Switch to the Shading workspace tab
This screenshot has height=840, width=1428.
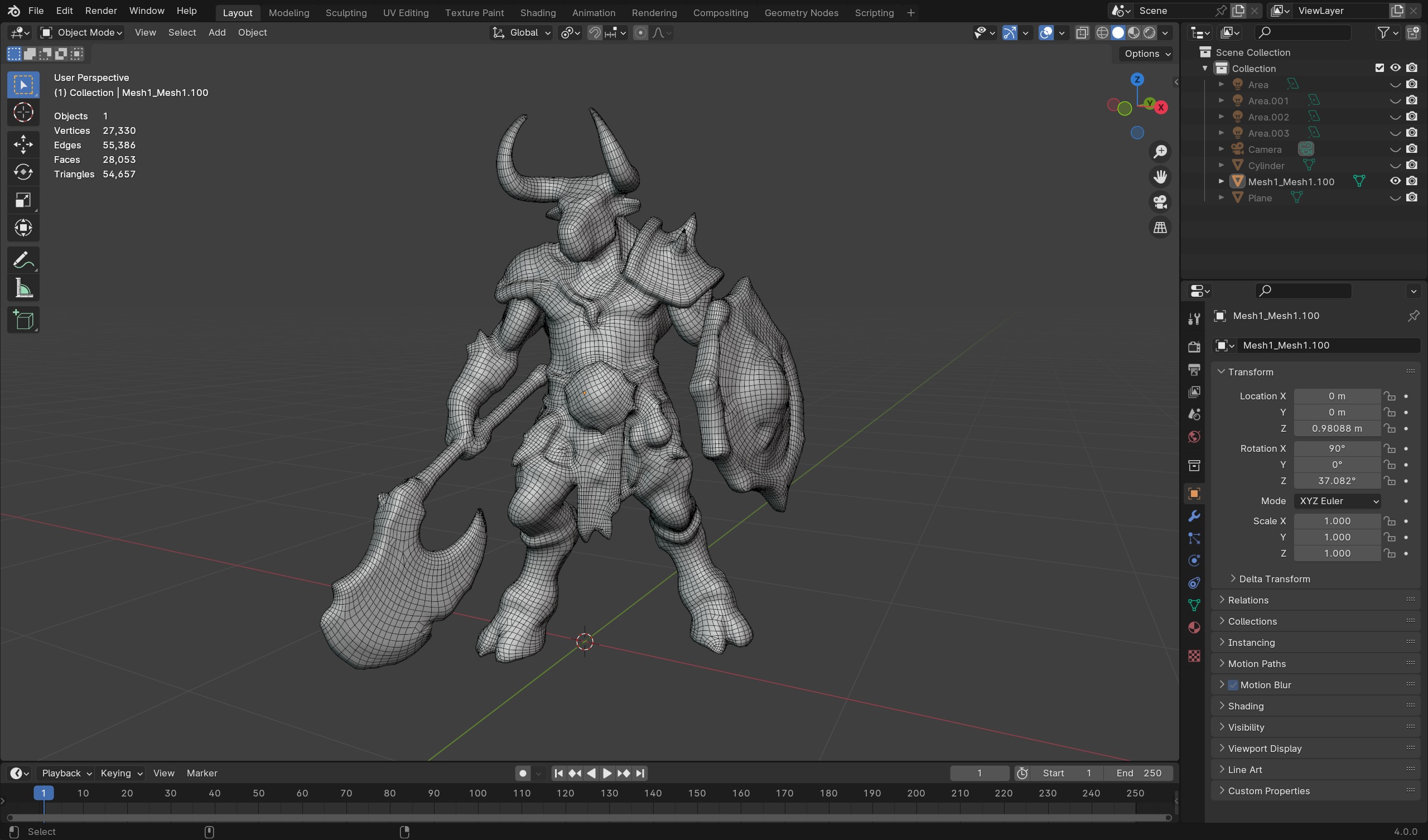(538, 12)
